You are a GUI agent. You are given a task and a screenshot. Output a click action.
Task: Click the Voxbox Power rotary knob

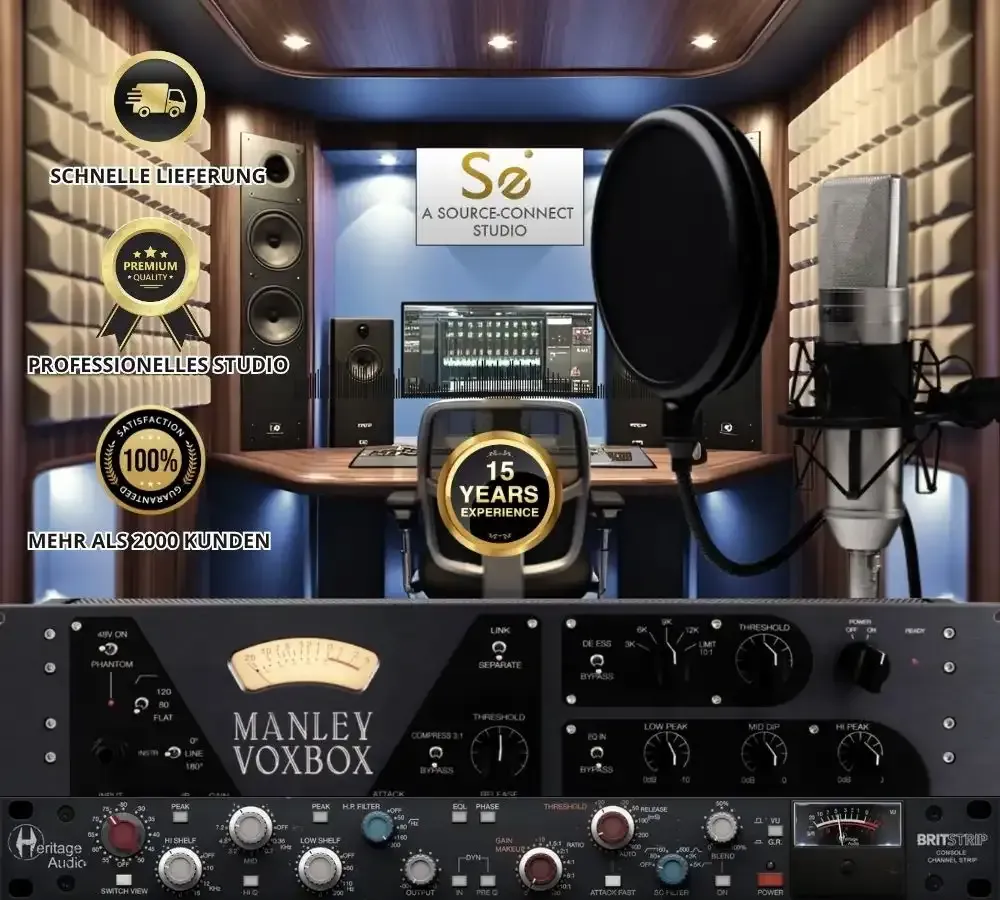click(x=862, y=665)
